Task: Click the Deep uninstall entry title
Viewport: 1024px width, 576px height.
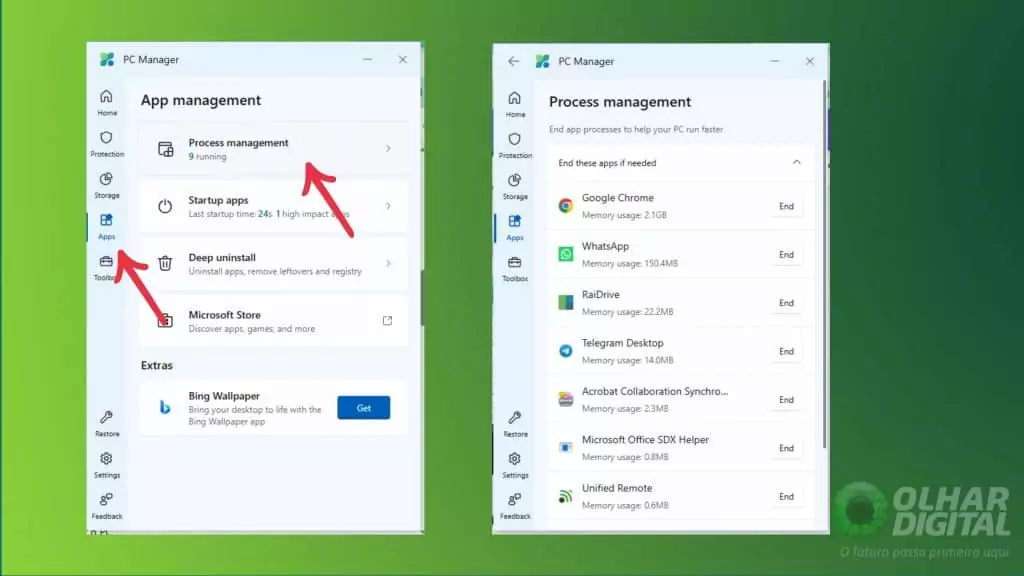Action: click(222, 257)
